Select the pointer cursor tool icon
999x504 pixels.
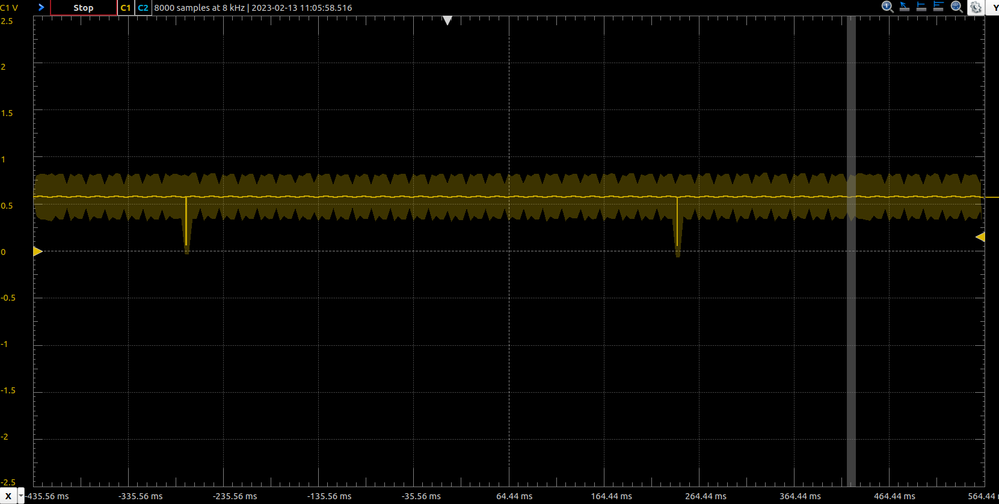905,6
